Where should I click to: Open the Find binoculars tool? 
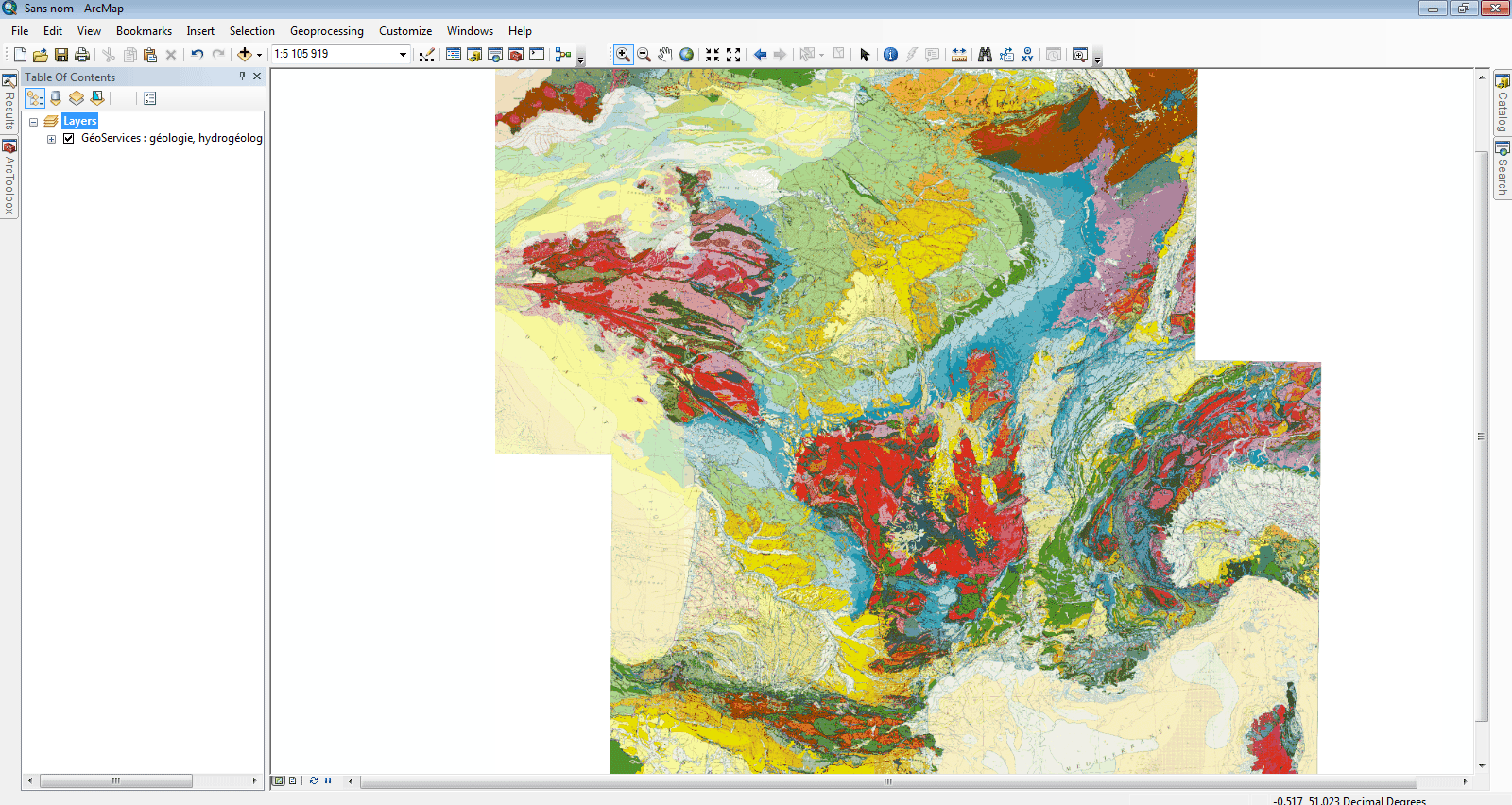tap(985, 55)
